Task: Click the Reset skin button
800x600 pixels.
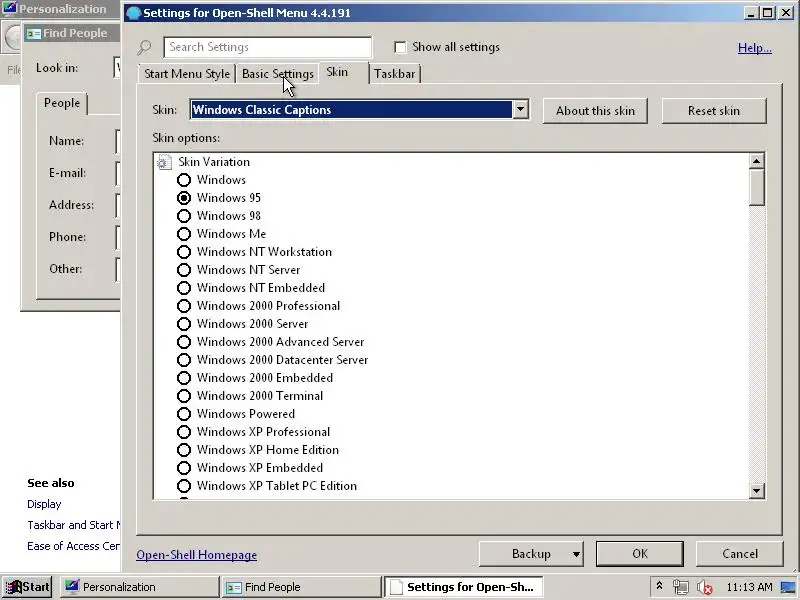Action: (714, 111)
